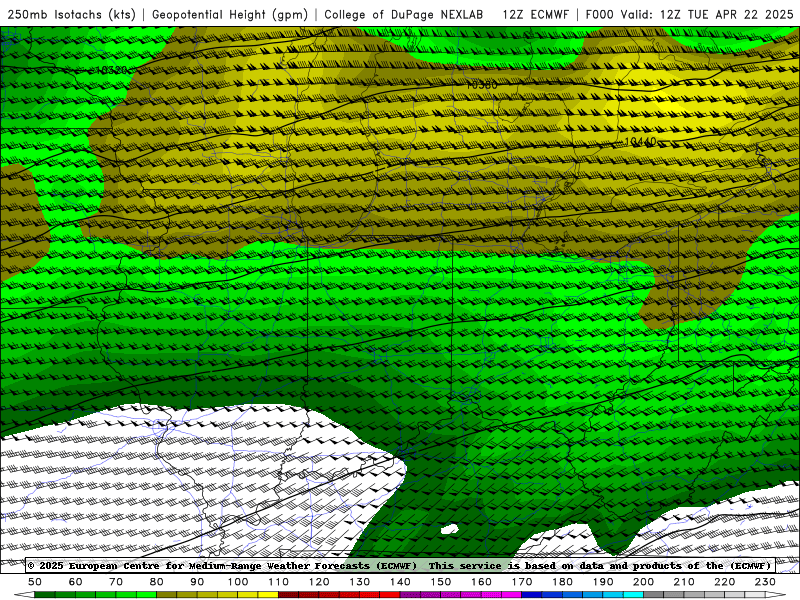Click the purple swatch right of 140

(x=410, y=595)
